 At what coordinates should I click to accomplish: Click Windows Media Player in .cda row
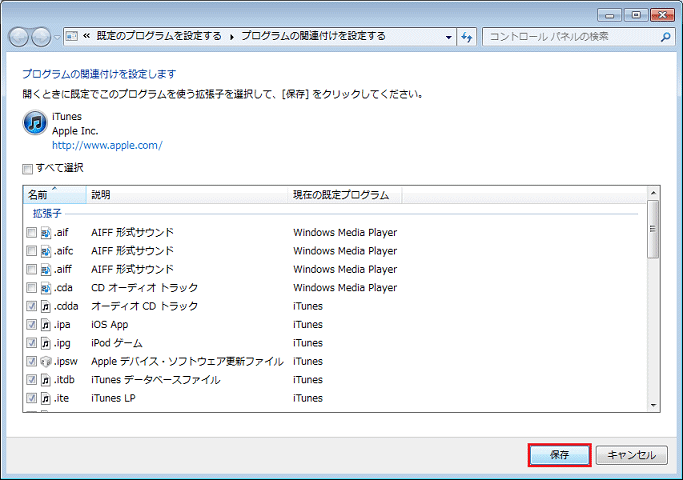click(345, 288)
